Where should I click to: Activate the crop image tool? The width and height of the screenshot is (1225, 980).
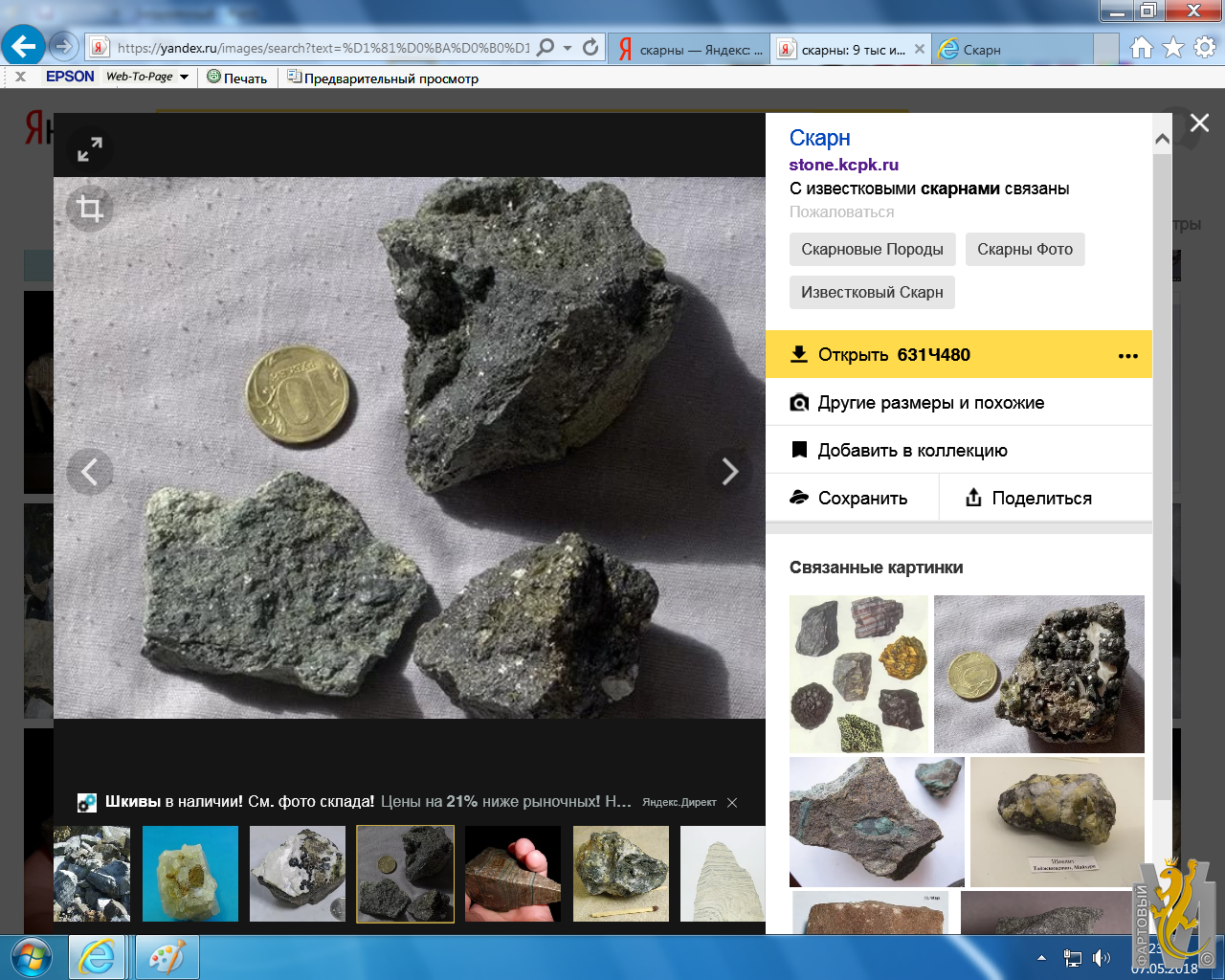[x=90, y=209]
